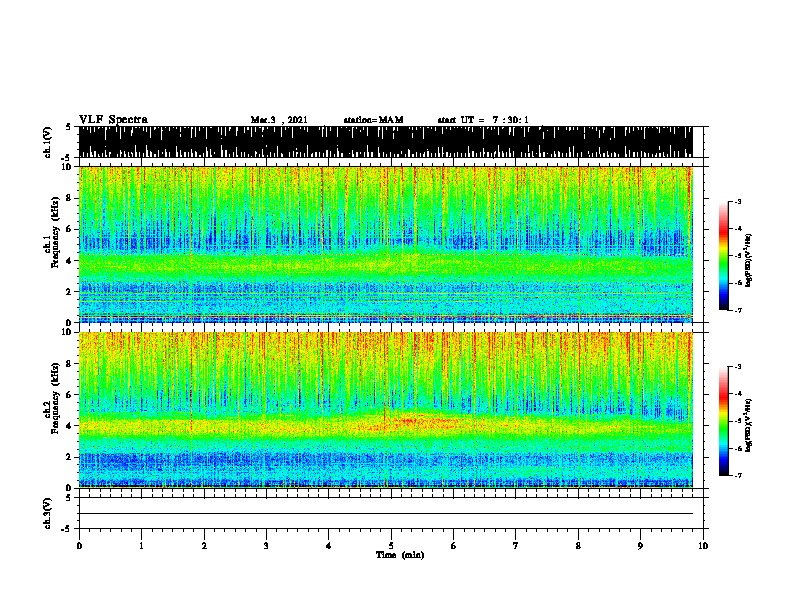792x612 pixels.
Task: Click the ch.2 color scale bar
Action: pyautogui.click(x=724, y=421)
